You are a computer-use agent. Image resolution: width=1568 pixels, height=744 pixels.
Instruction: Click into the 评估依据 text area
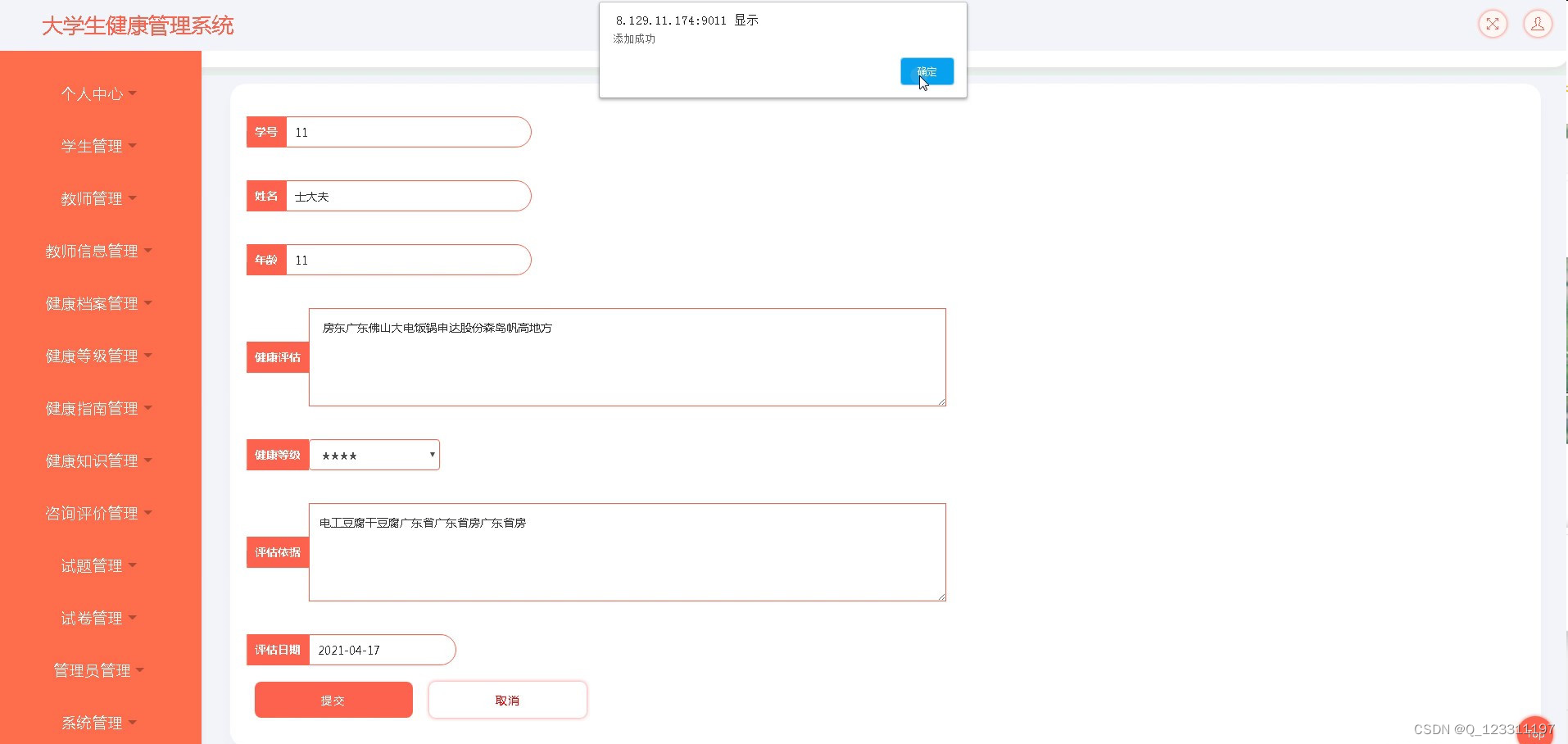(628, 552)
